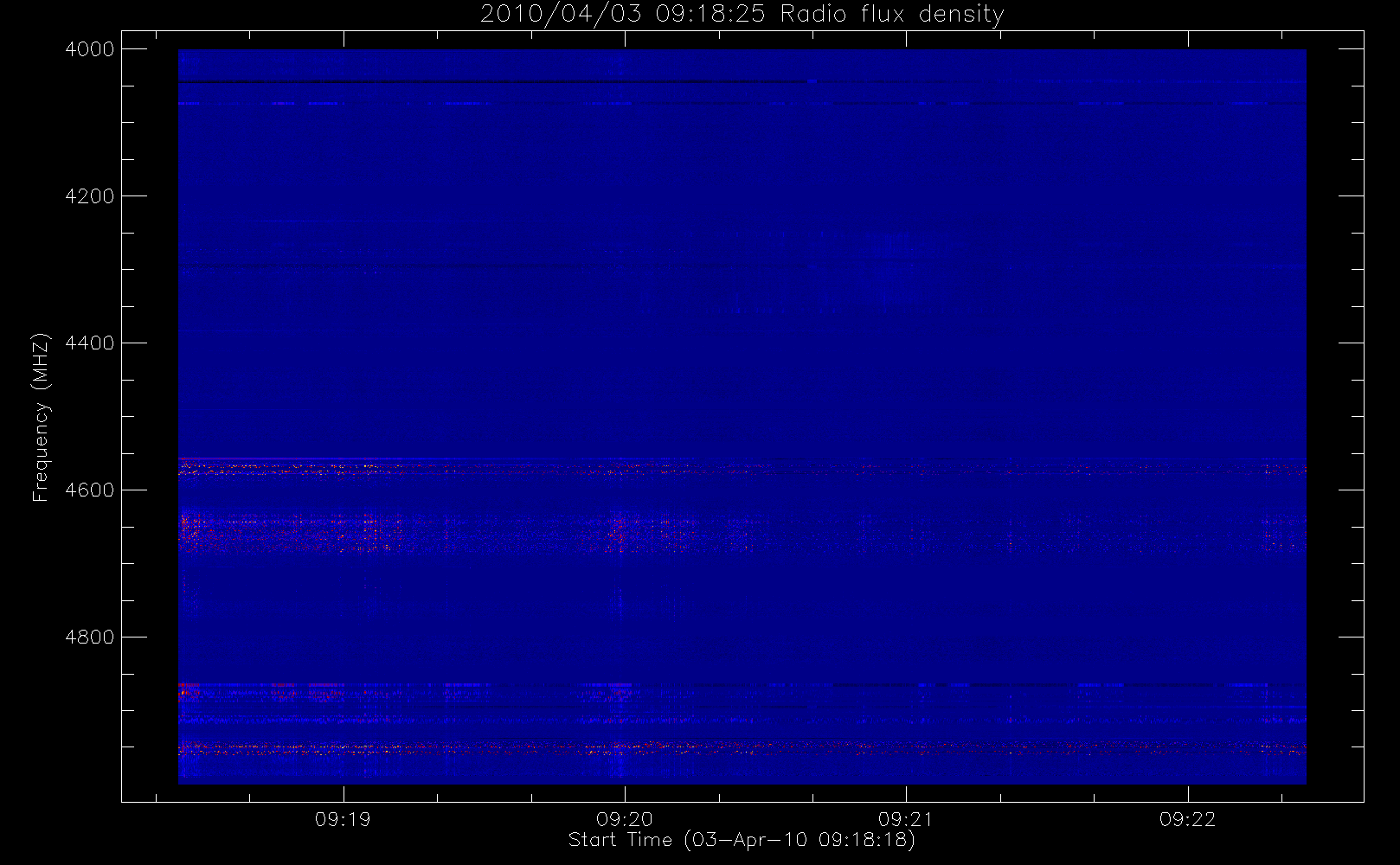
Task: Click the 09:19 time tick label
Action: pyautogui.click(x=343, y=819)
